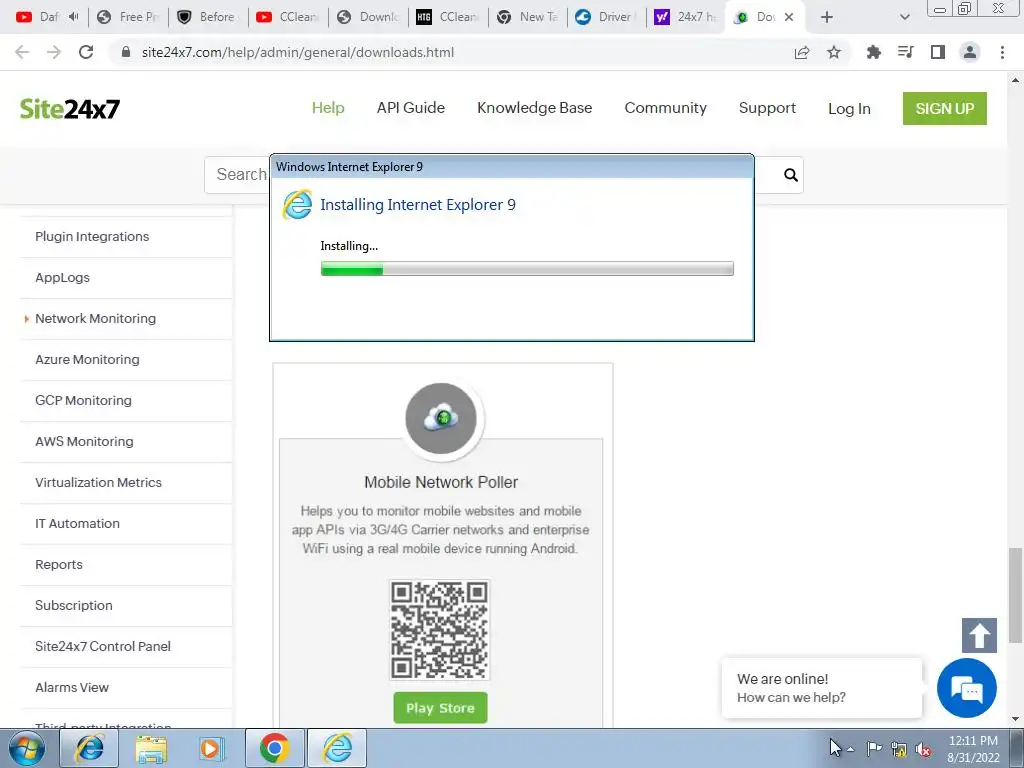
Task: Open the live chat bubble icon
Action: coord(967,688)
